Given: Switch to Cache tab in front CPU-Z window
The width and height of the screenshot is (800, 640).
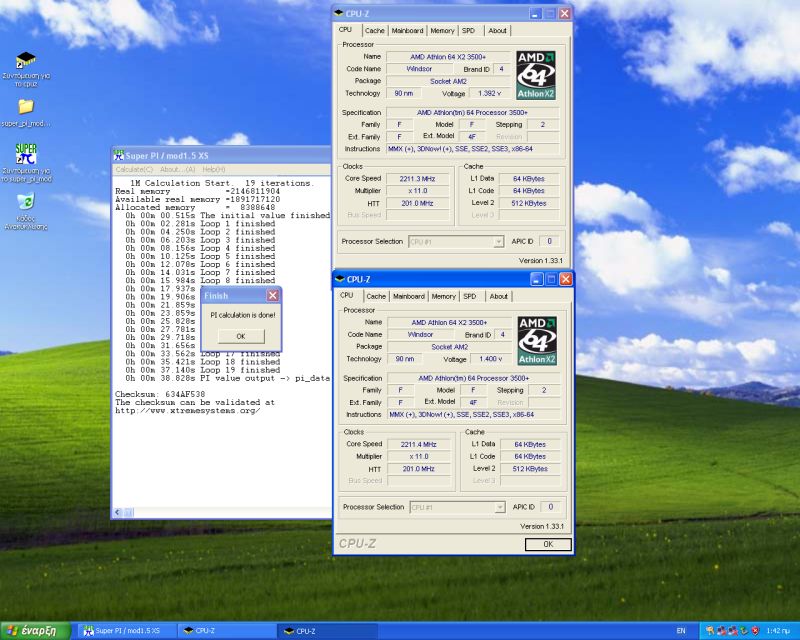Looking at the screenshot, I should point(376,297).
